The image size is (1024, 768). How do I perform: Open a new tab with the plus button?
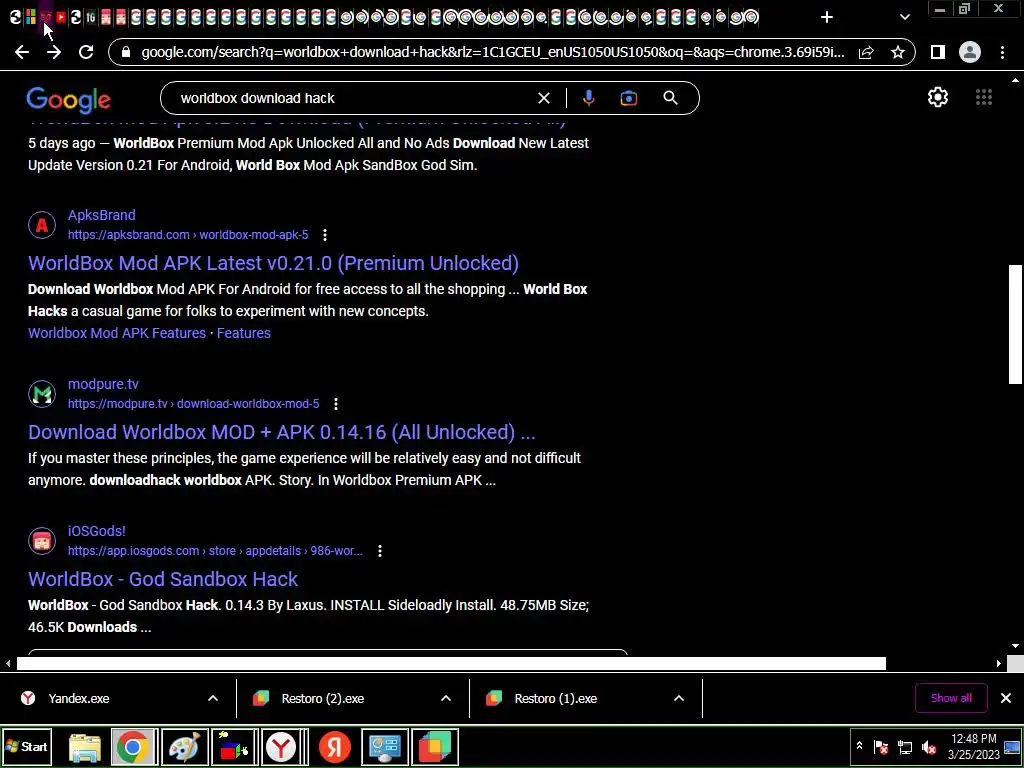(827, 17)
